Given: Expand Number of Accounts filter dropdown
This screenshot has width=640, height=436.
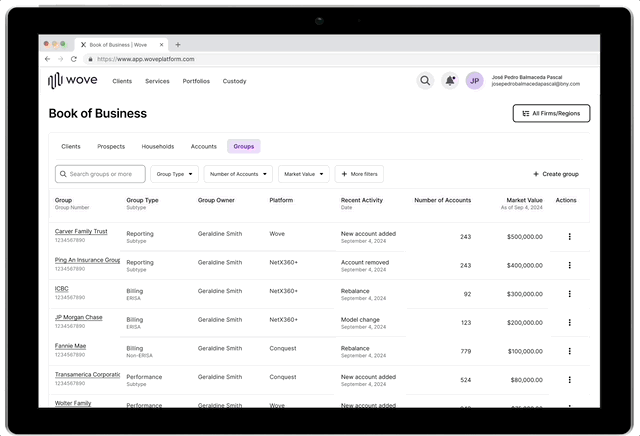Looking at the screenshot, I should coord(238,174).
